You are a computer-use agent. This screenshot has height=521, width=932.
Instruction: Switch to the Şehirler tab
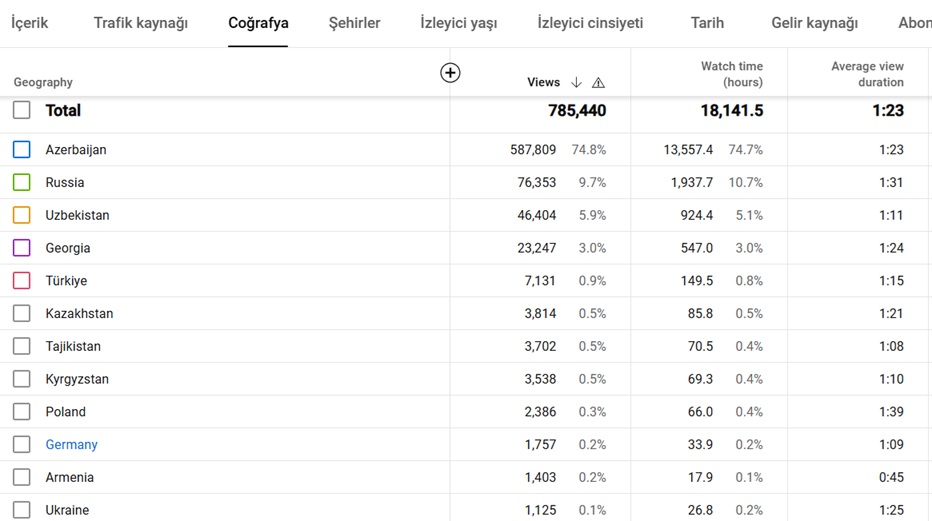pos(354,23)
